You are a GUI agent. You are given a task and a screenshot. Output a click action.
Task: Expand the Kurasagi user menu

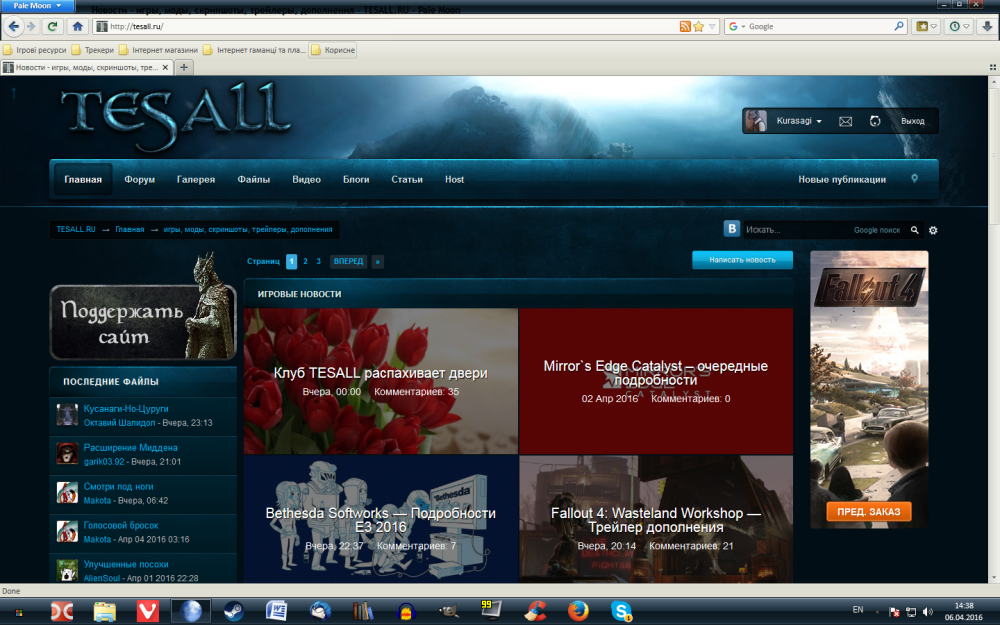798,121
